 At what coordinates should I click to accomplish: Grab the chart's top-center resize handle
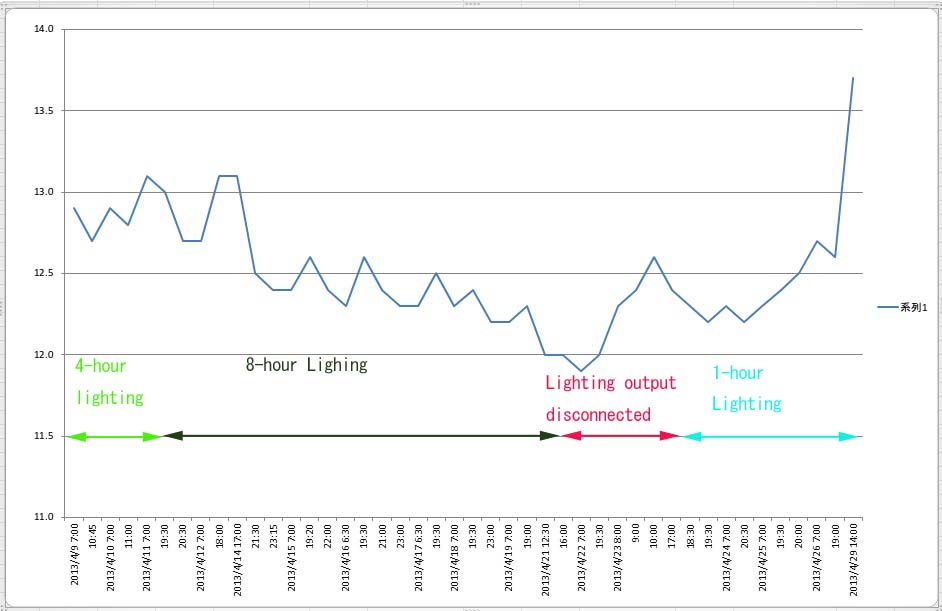coord(471,4)
